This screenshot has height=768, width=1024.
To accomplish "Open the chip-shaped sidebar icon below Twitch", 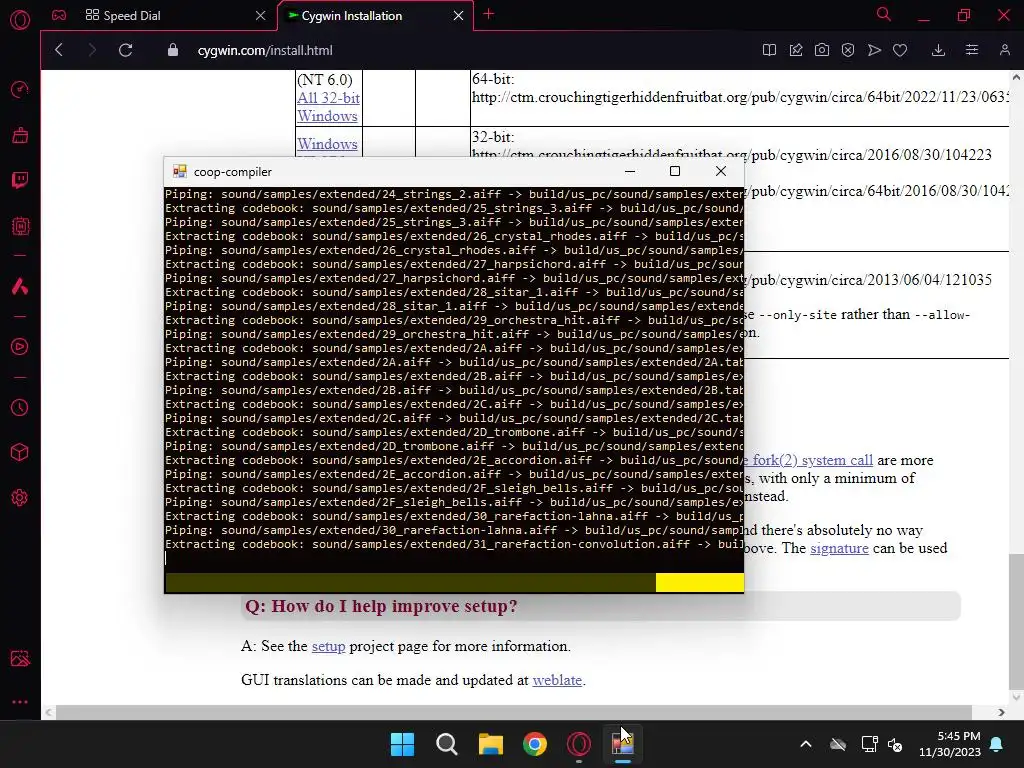I will point(20,226).
